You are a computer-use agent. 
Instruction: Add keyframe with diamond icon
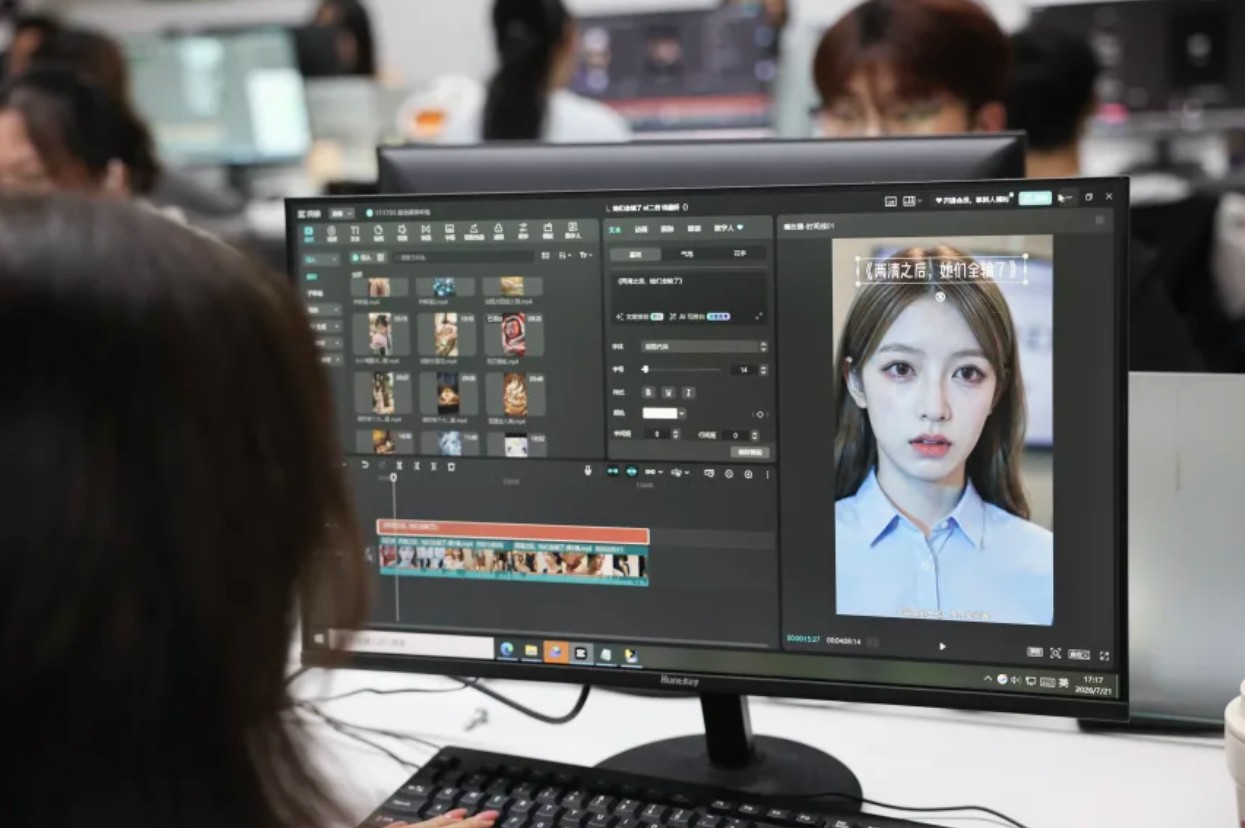[x=760, y=414]
